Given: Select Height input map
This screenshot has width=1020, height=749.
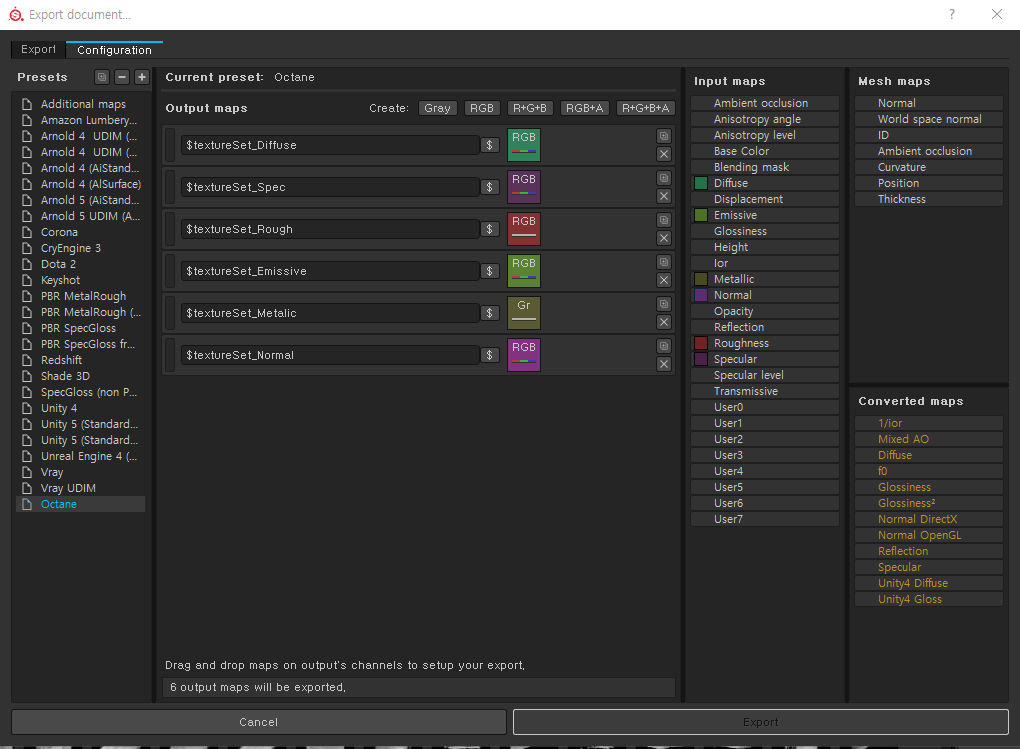Looking at the screenshot, I should [x=765, y=247].
